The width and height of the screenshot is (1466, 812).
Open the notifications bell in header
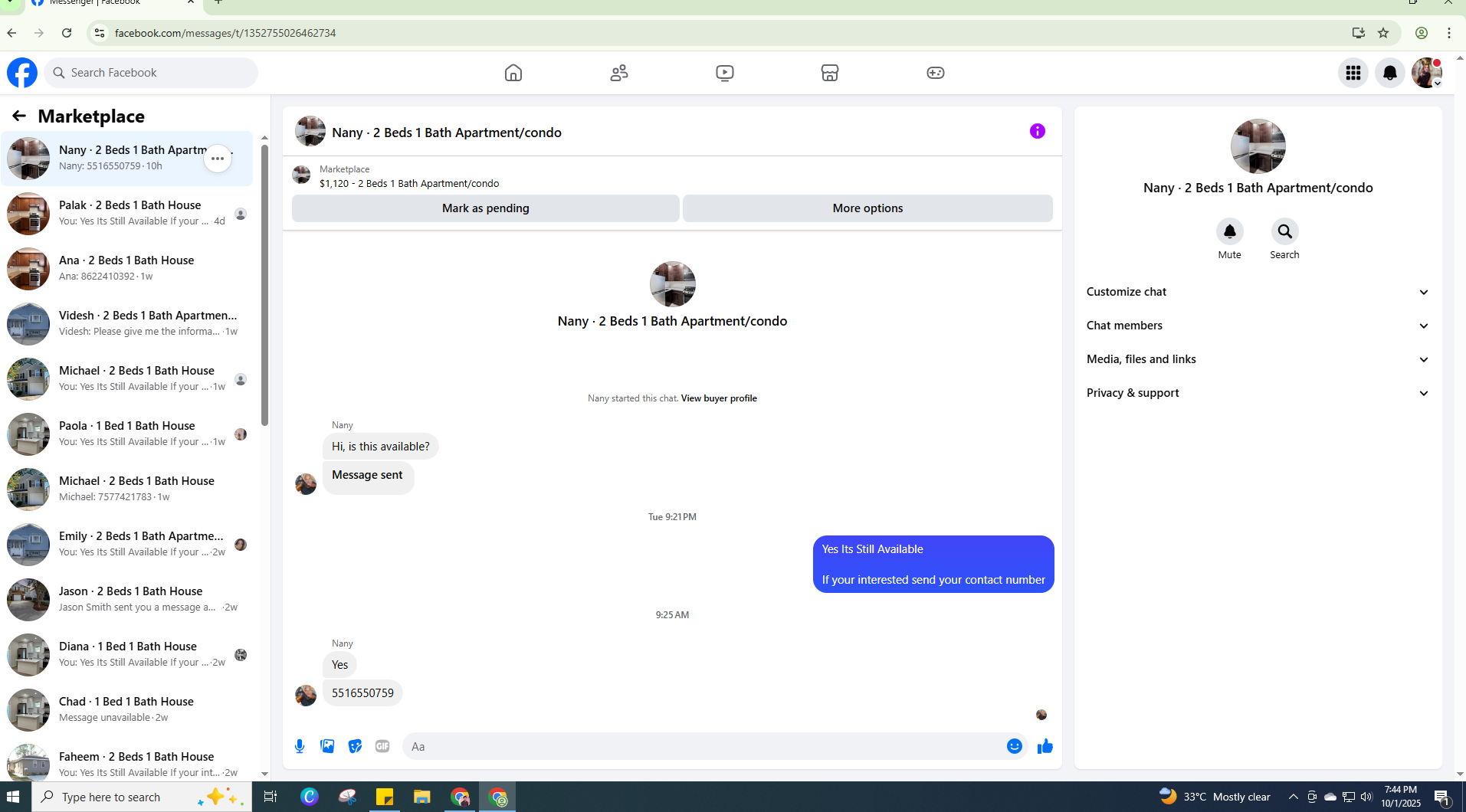tap(1389, 73)
